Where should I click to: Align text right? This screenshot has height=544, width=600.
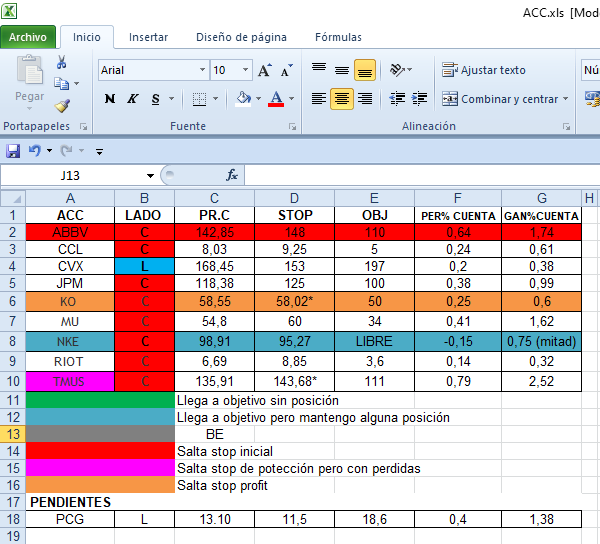click(x=365, y=99)
